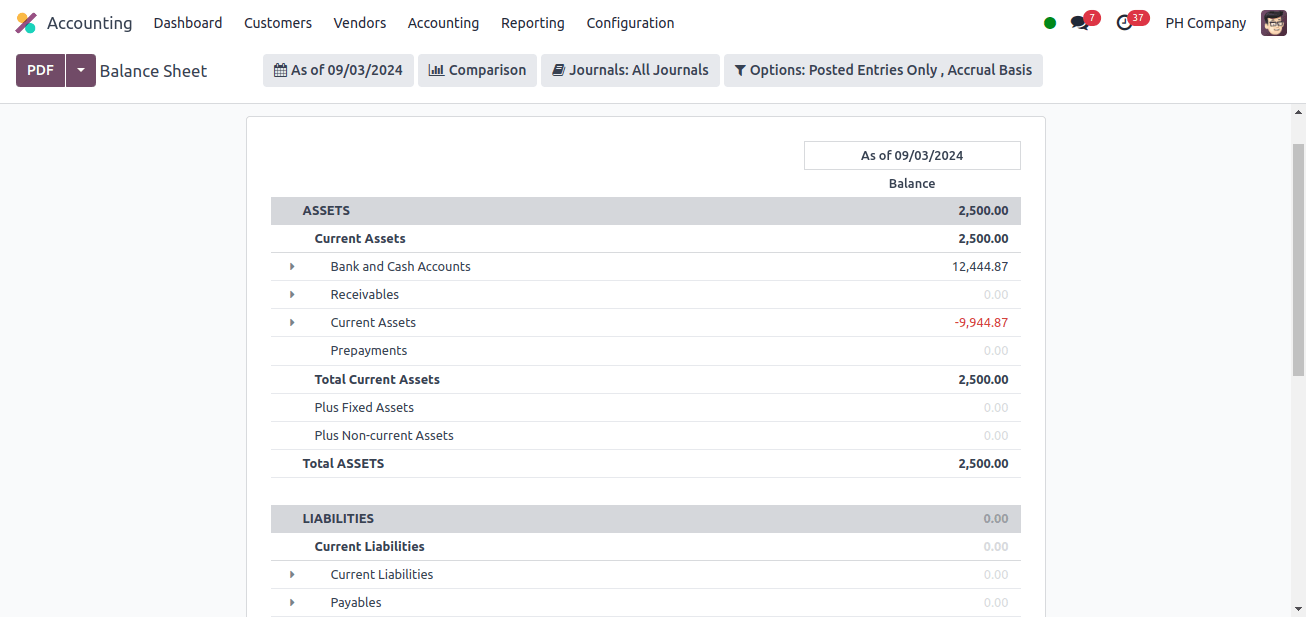The image size is (1306, 617).
Task: Click the Plus Non-current Assets label
Action: coord(384,436)
